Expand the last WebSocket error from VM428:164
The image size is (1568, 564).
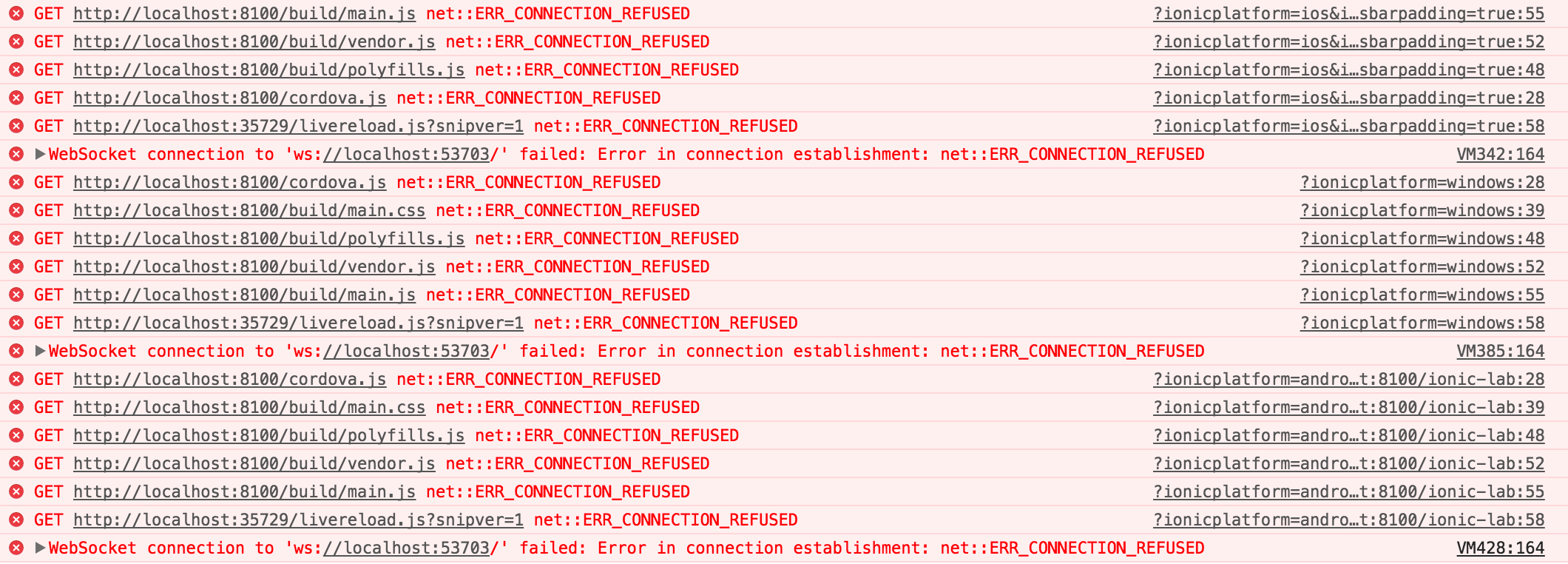(41, 548)
